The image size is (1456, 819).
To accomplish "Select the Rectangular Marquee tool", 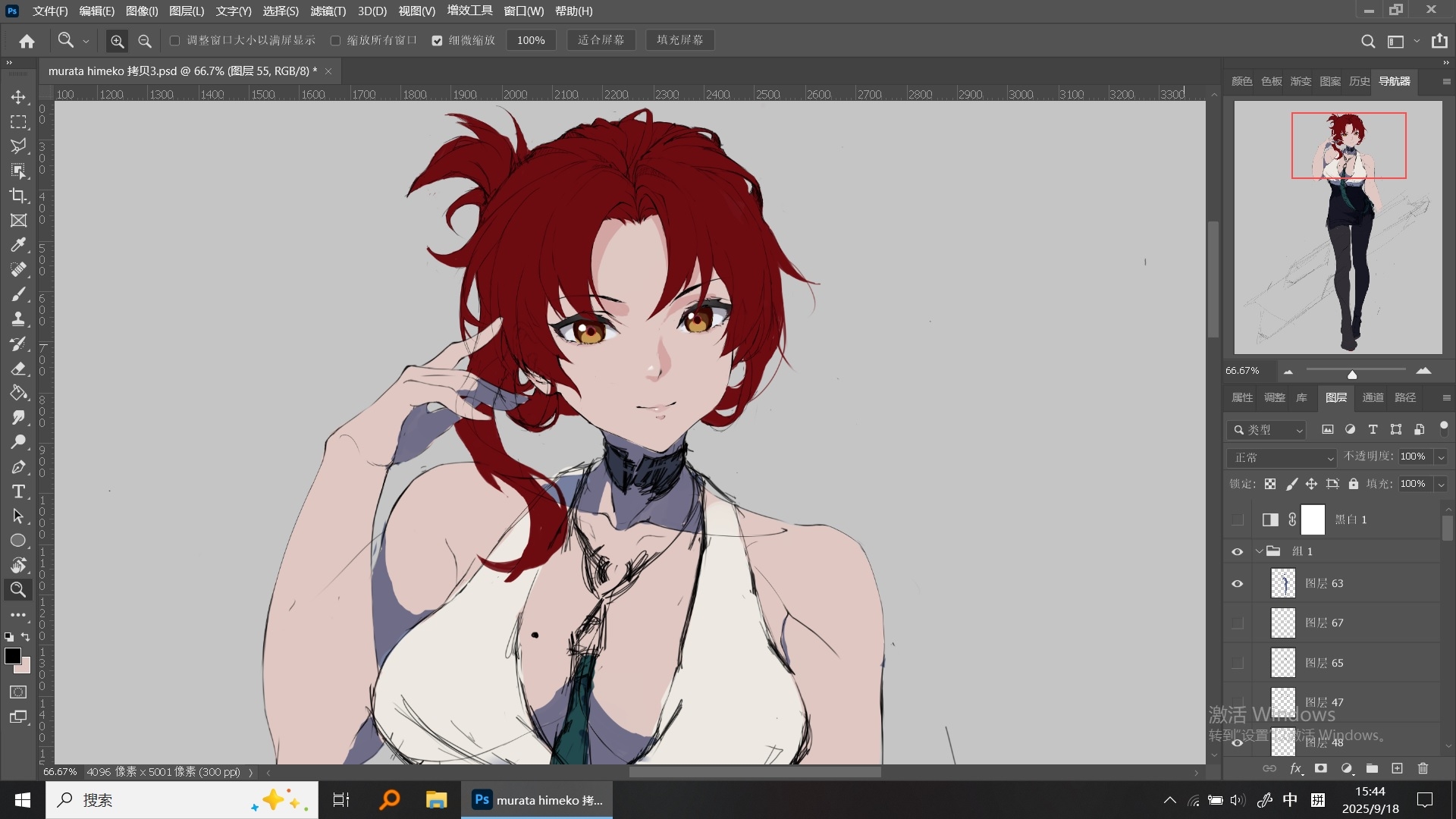I will pos(18,121).
